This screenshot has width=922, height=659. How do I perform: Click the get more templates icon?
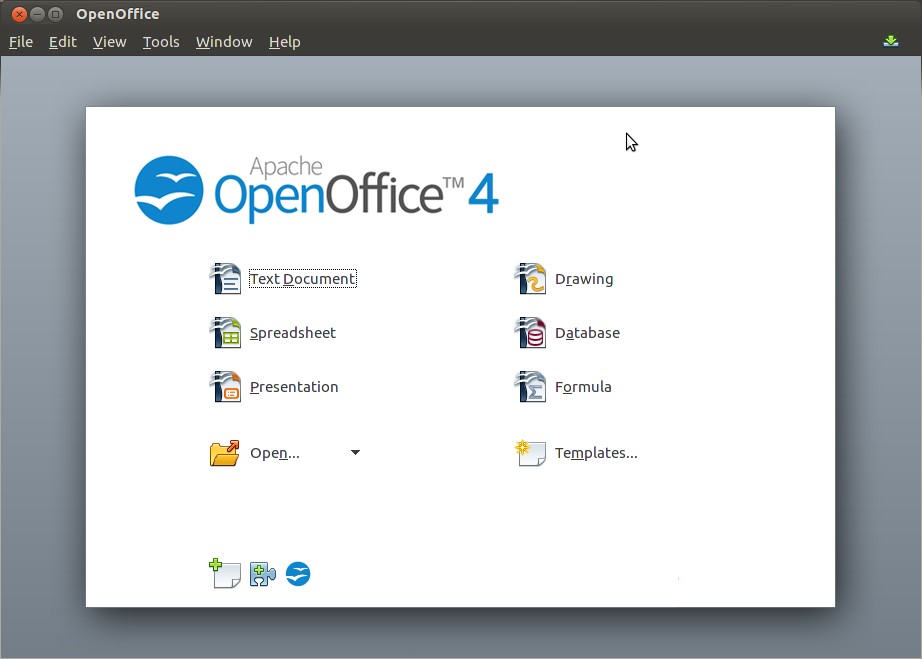pyautogui.click(x=225, y=573)
